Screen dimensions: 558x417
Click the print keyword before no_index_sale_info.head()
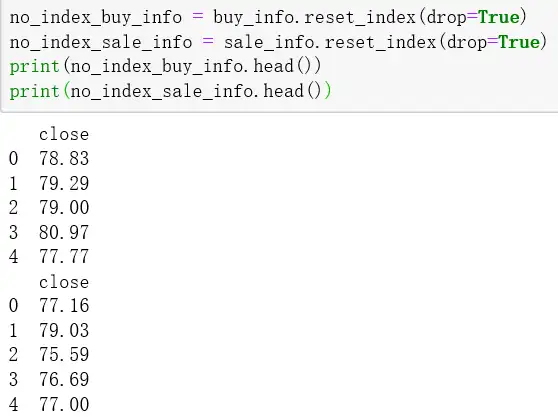[35, 91]
